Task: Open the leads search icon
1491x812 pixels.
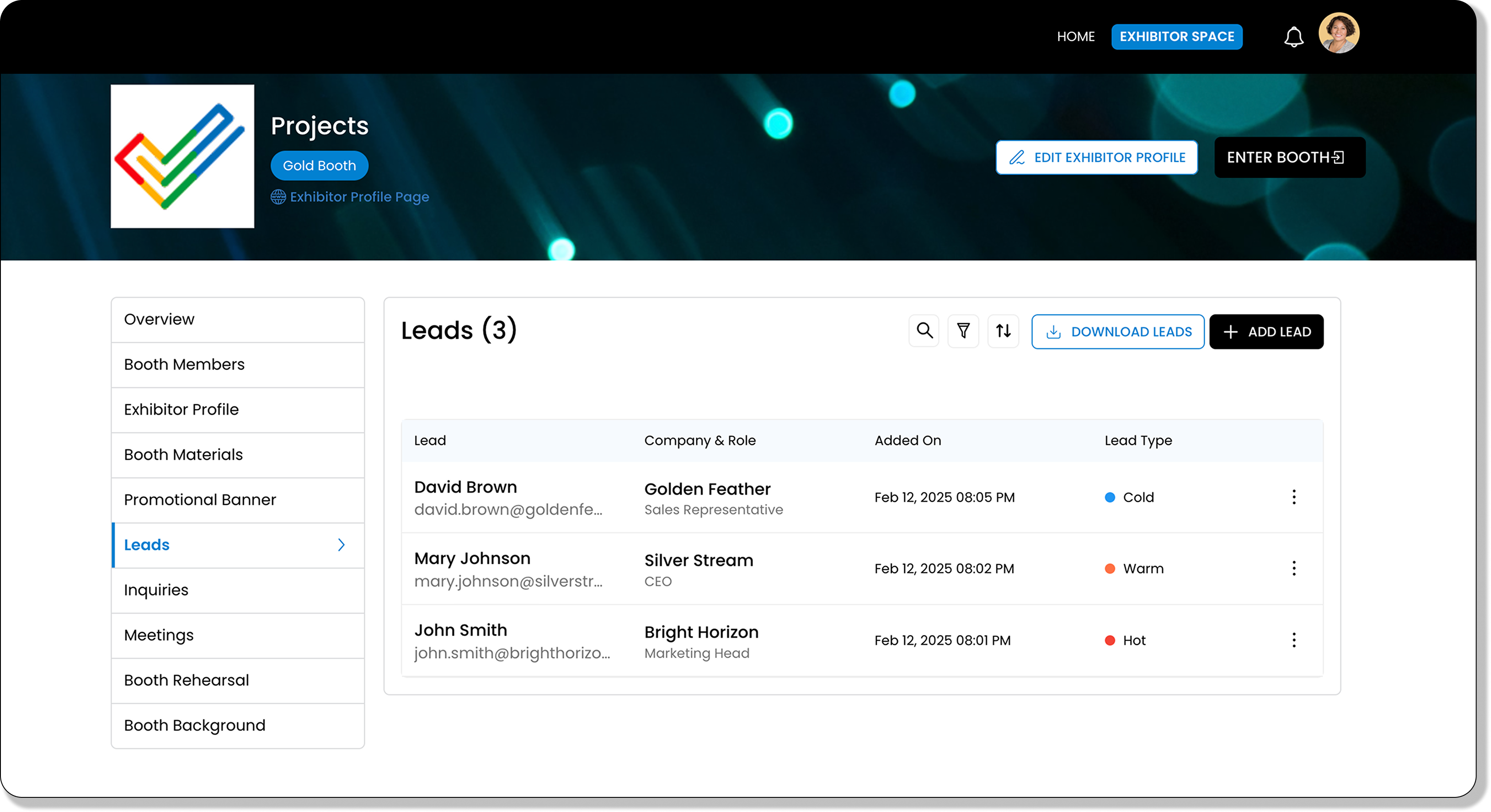Action: (925, 331)
